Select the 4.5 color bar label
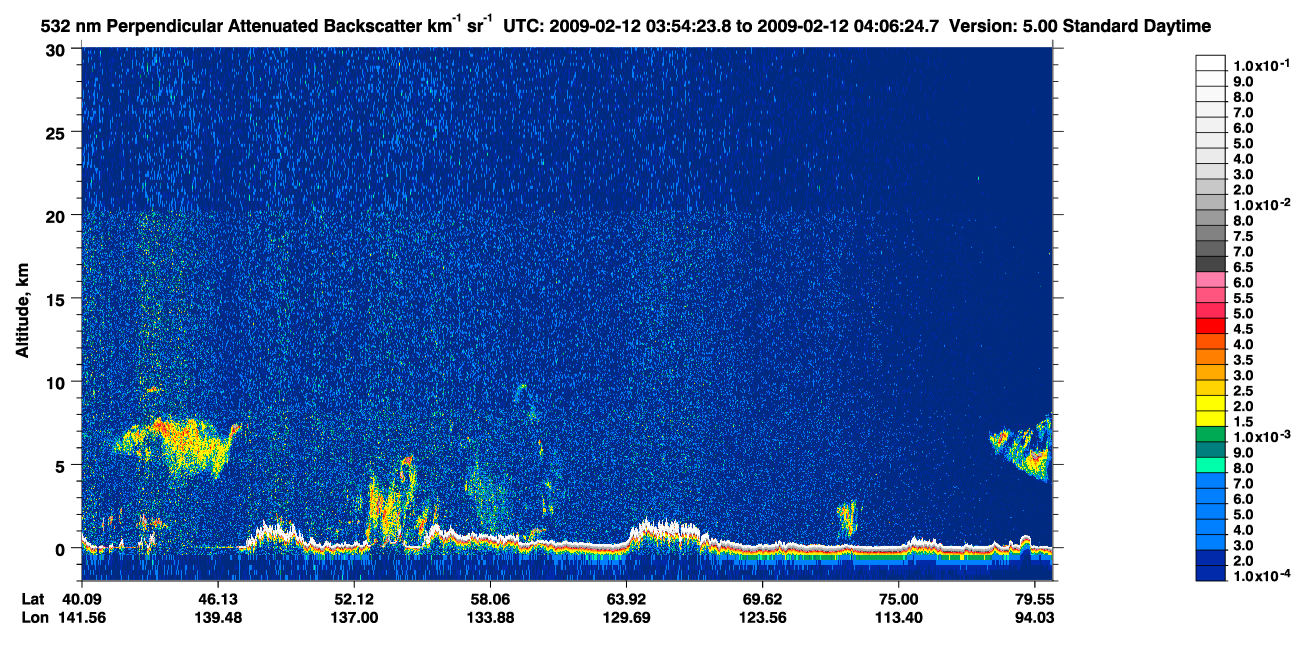This screenshot has width=1300, height=667. click(x=1244, y=329)
